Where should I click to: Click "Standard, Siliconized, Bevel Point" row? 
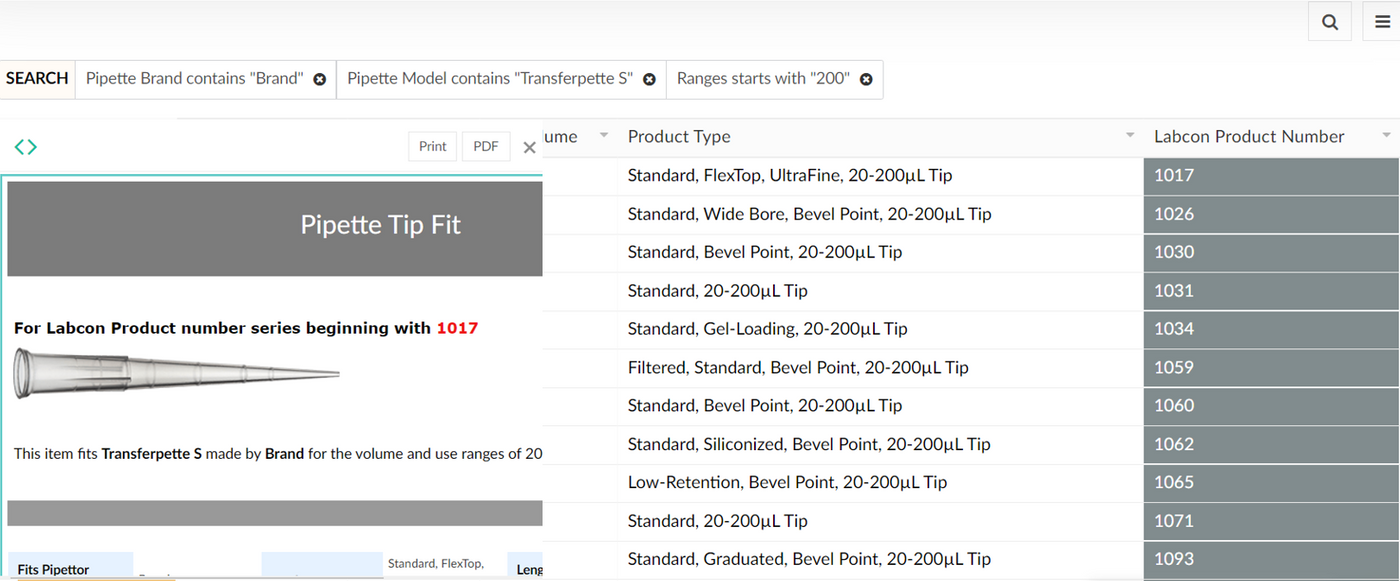point(809,444)
